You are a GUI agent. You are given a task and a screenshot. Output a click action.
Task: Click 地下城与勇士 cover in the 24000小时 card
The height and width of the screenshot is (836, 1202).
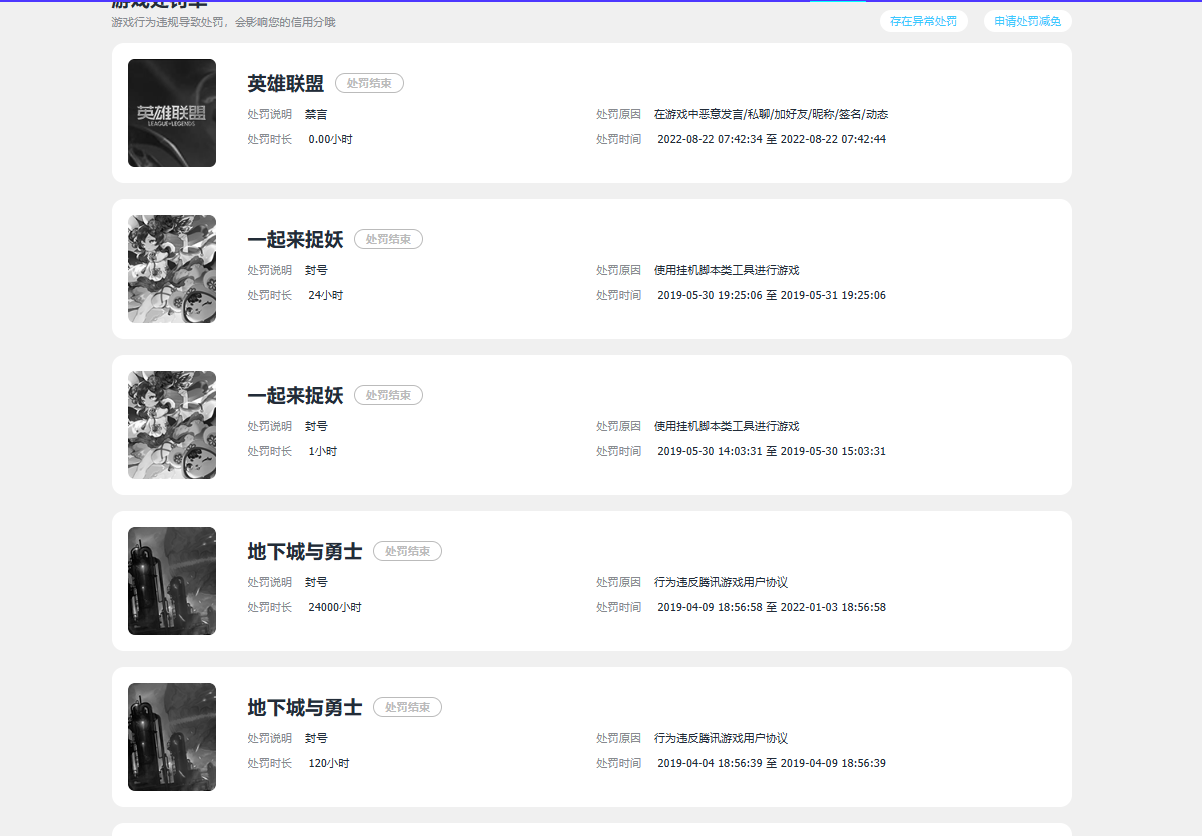pos(172,581)
